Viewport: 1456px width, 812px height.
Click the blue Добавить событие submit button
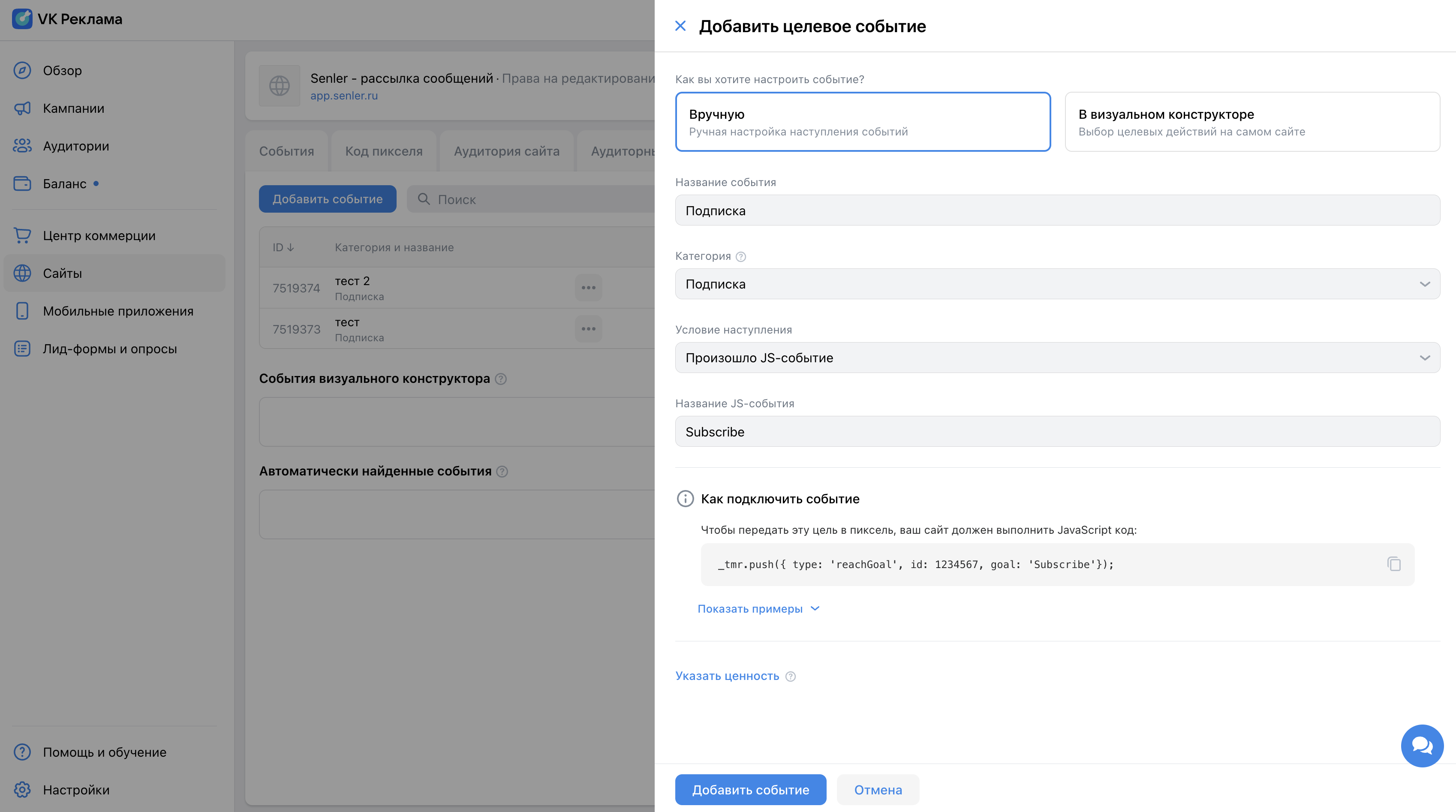(750, 790)
